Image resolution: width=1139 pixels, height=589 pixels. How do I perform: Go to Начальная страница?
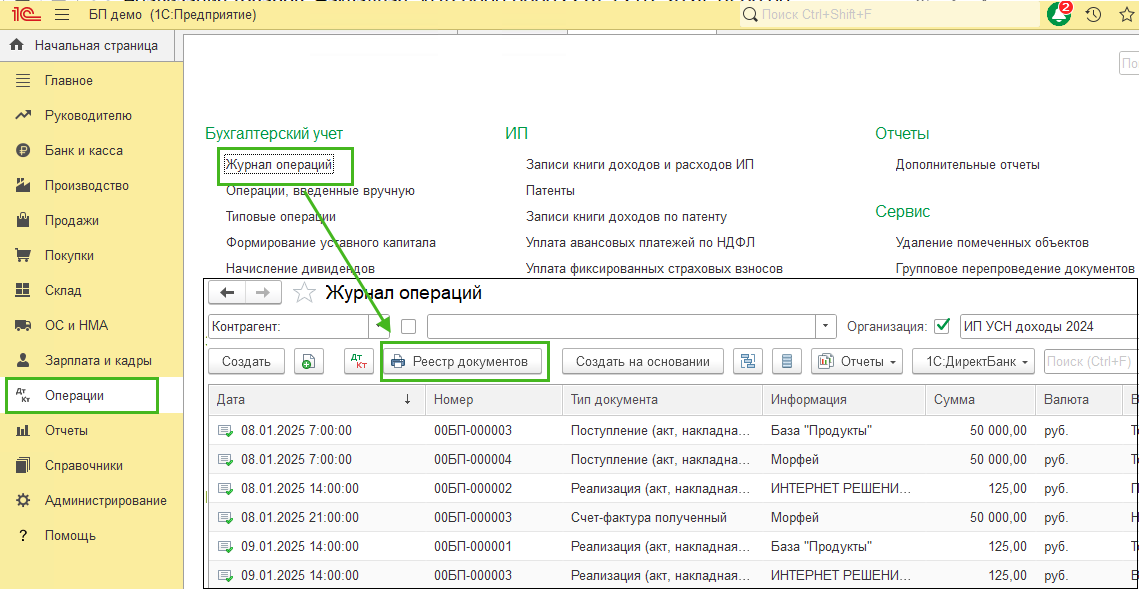pos(85,46)
